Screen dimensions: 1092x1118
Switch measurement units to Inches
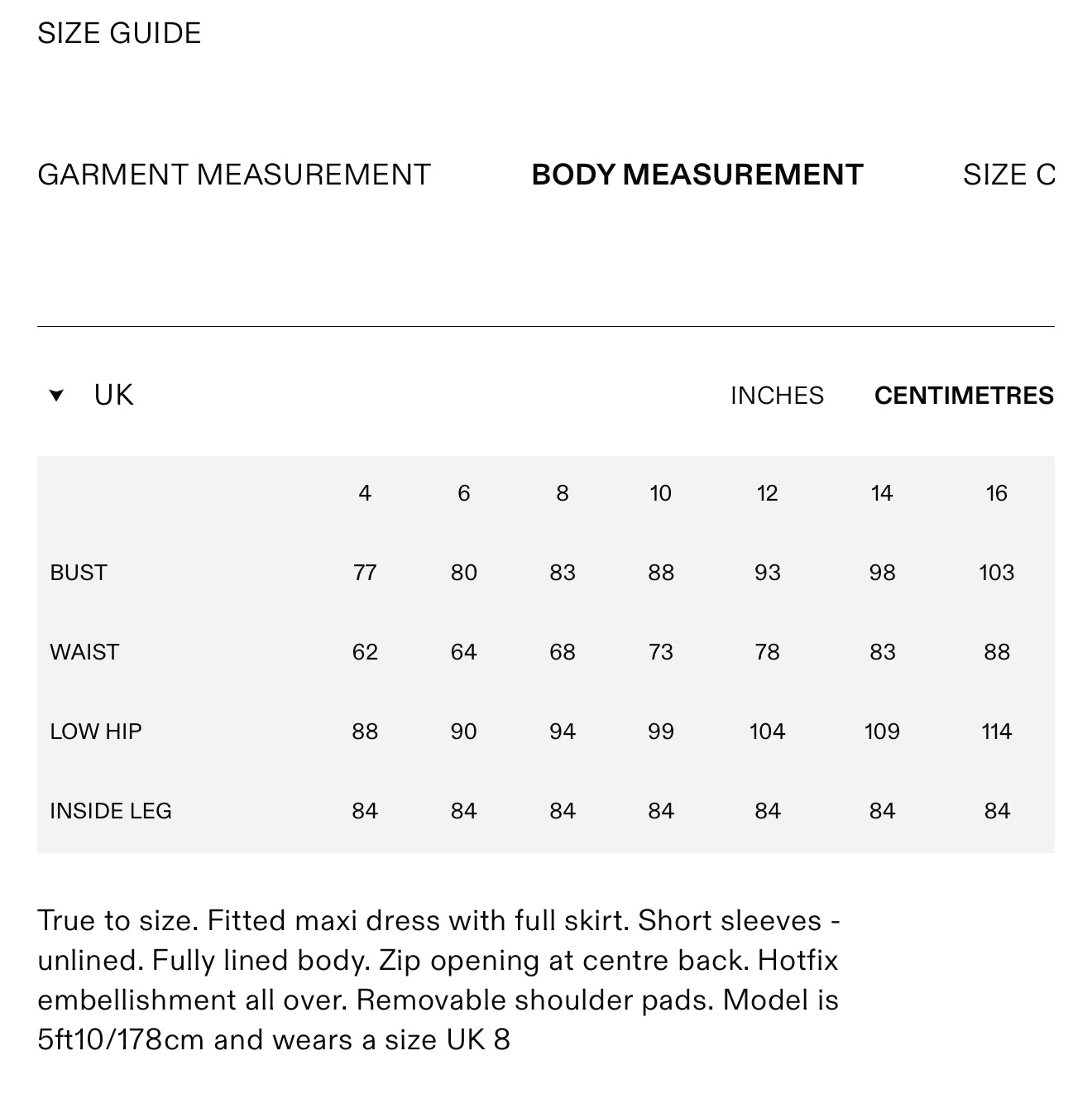coord(777,396)
